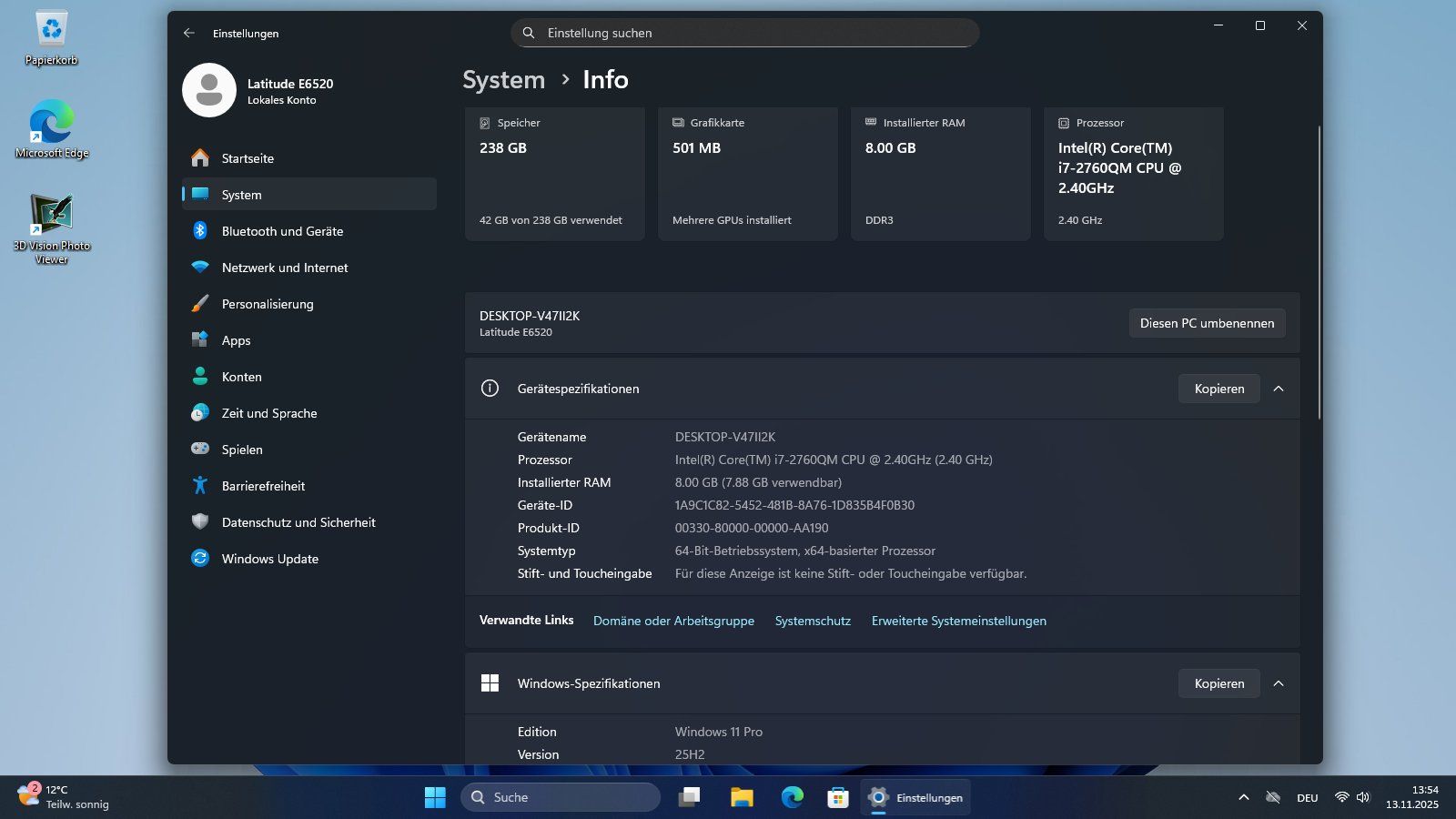Screen dimensions: 1456x819
Task: Click the back arrow in Einstellungen
Action: click(189, 33)
